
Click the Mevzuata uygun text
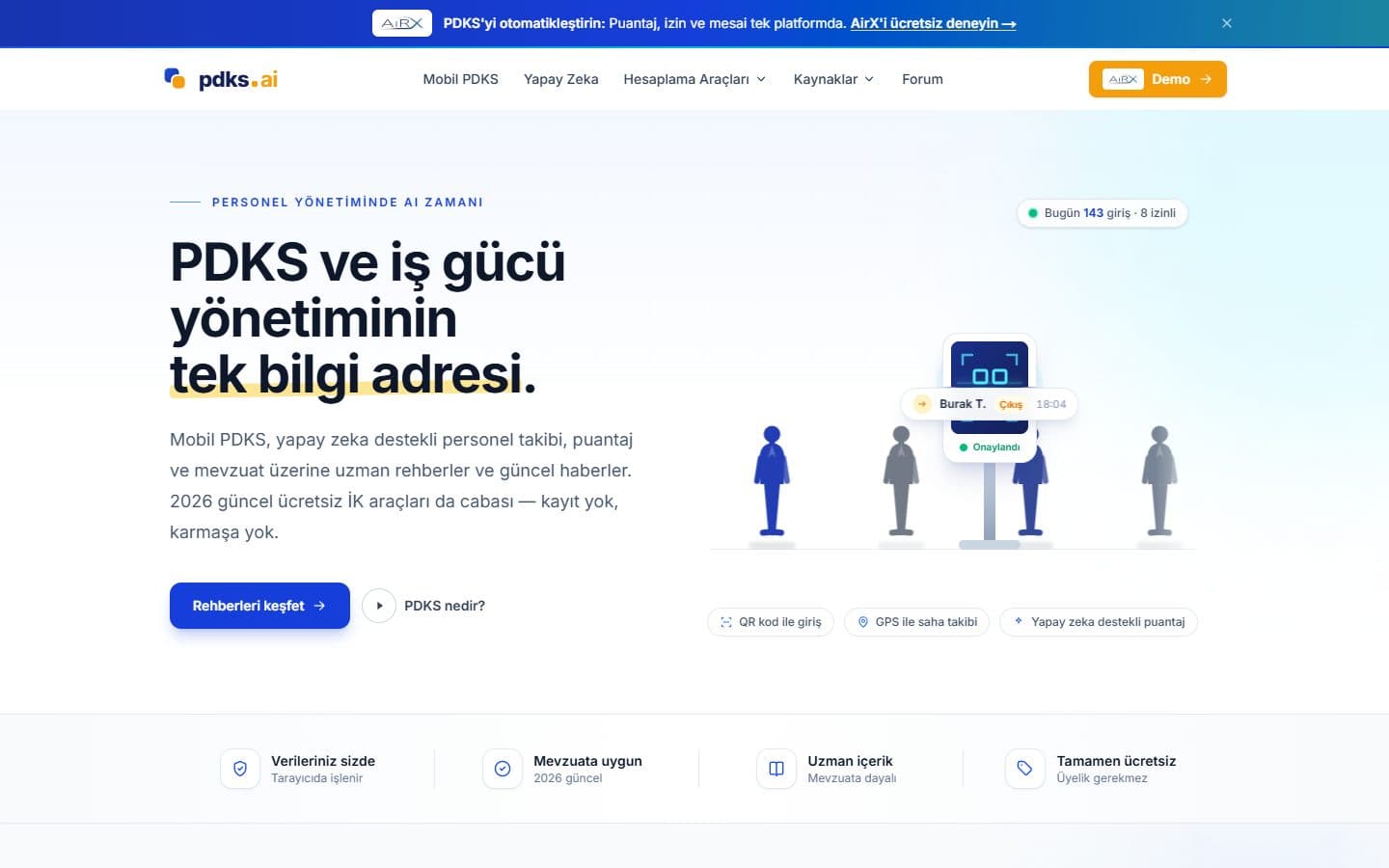pyautogui.click(x=587, y=761)
